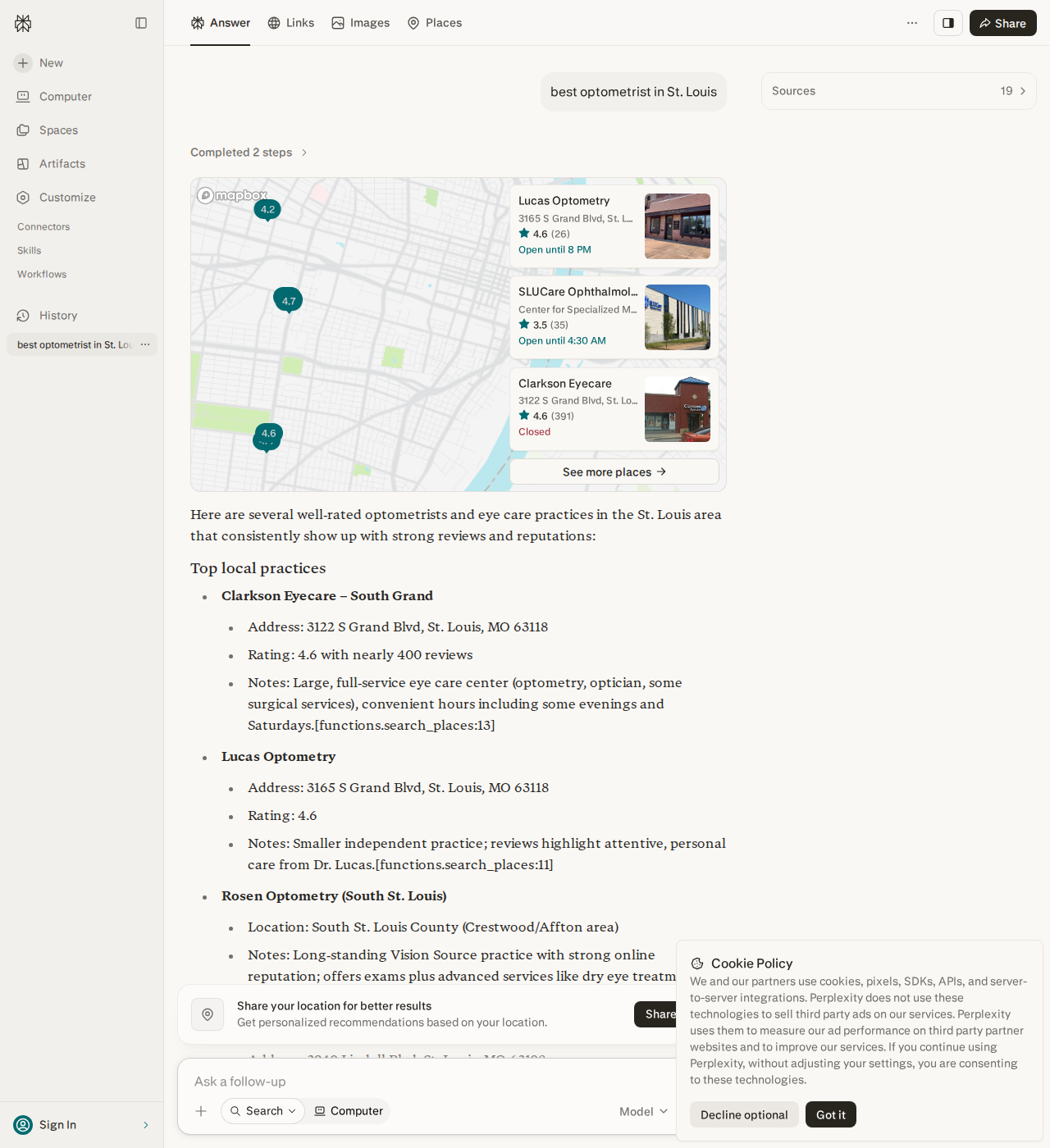Switch to the Places tab

[435, 23]
